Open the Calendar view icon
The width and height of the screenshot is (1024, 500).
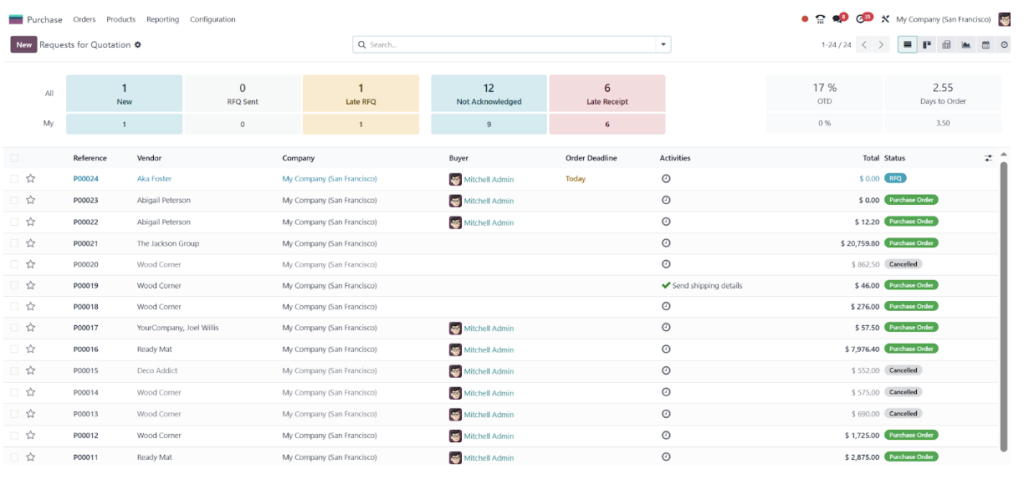click(985, 45)
